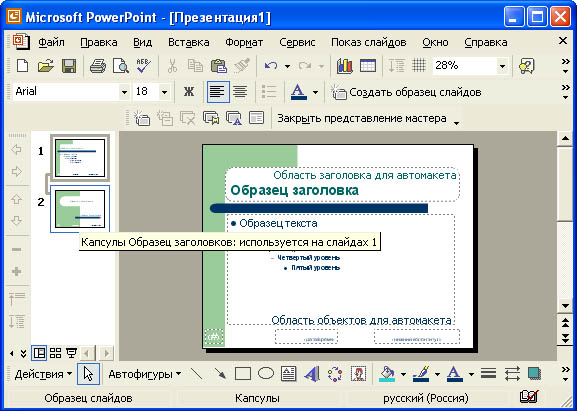Select the Line drawing tool
Image resolution: width=577 pixels, height=411 pixels.
pyautogui.click(x=197, y=374)
